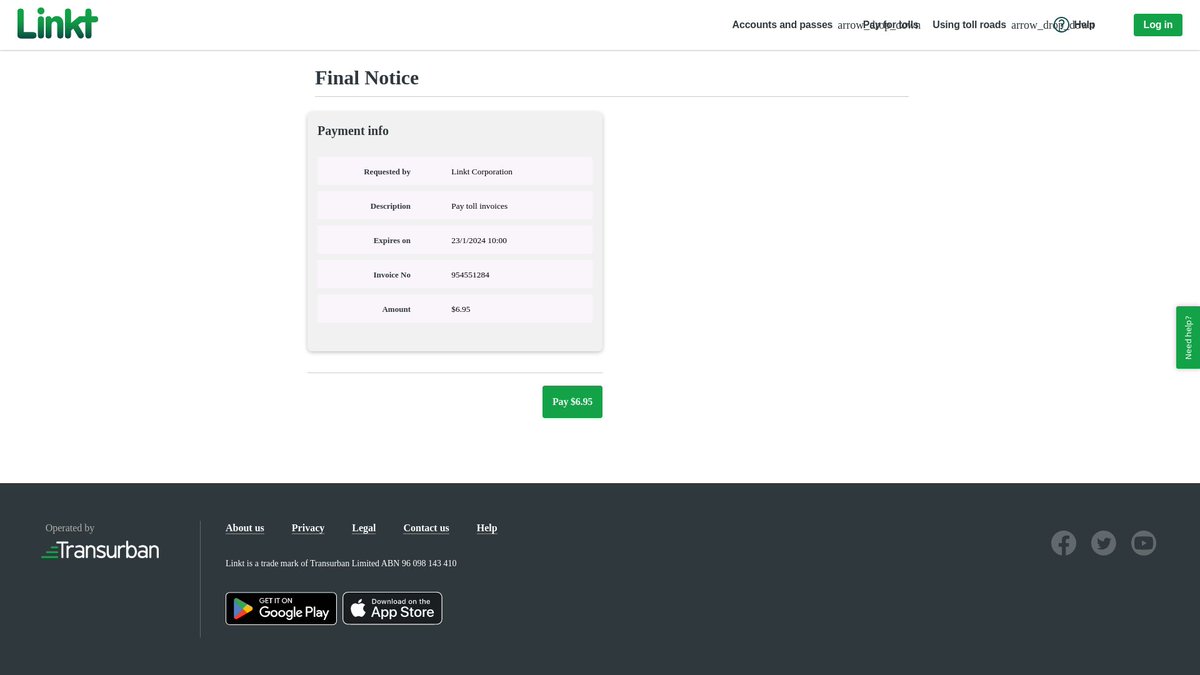Expand the Using toll roads menu
Screen dimensions: 1200x675
coord(969,25)
